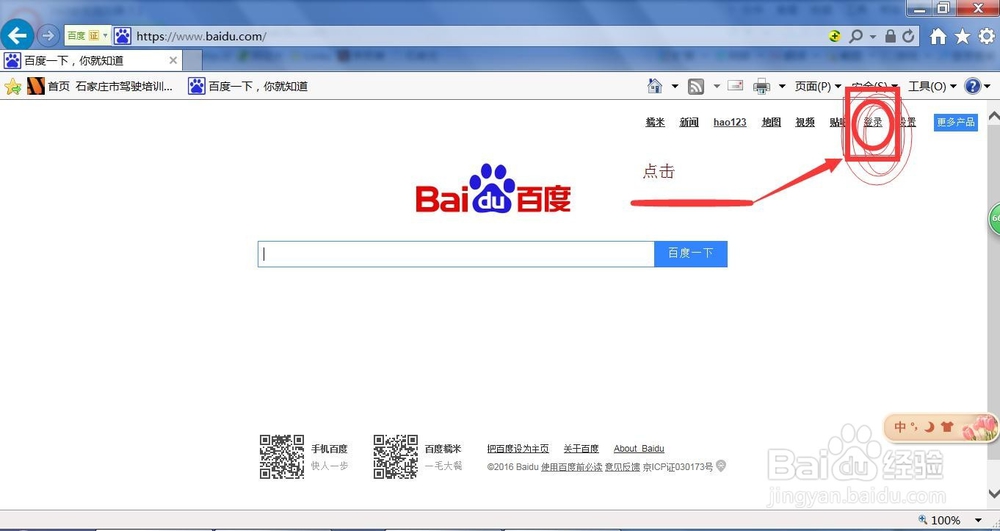The height and width of the screenshot is (531, 1000).
Task: Open the 百度一下，你就知道 favorites bar bookmark
Action: point(248,86)
